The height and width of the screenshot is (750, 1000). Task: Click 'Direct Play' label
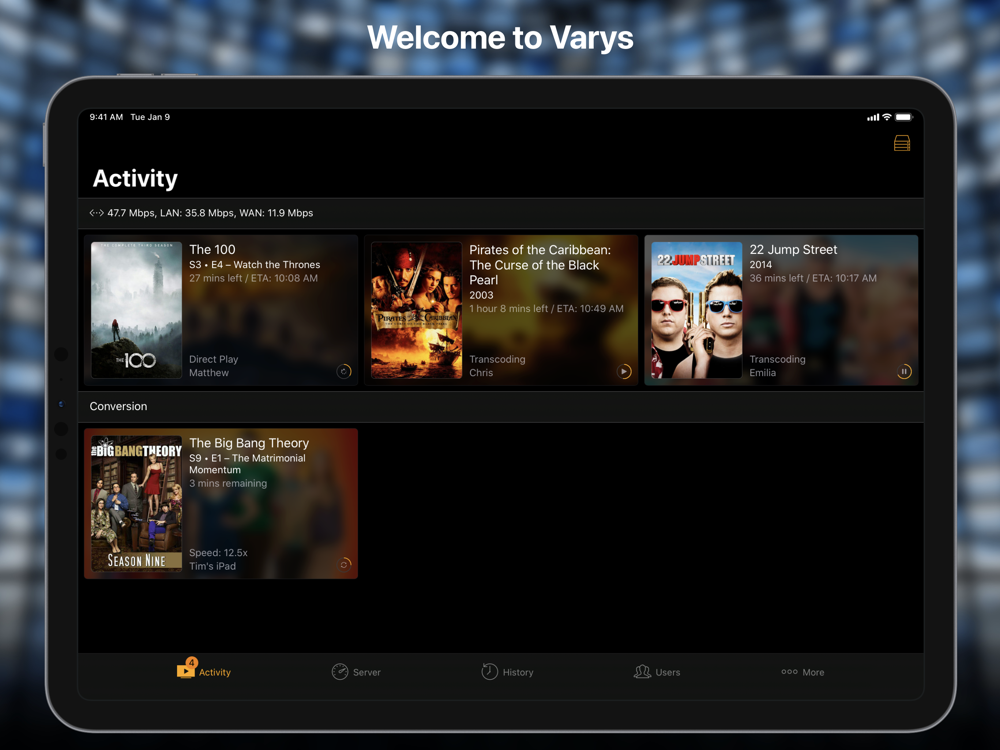coord(214,359)
